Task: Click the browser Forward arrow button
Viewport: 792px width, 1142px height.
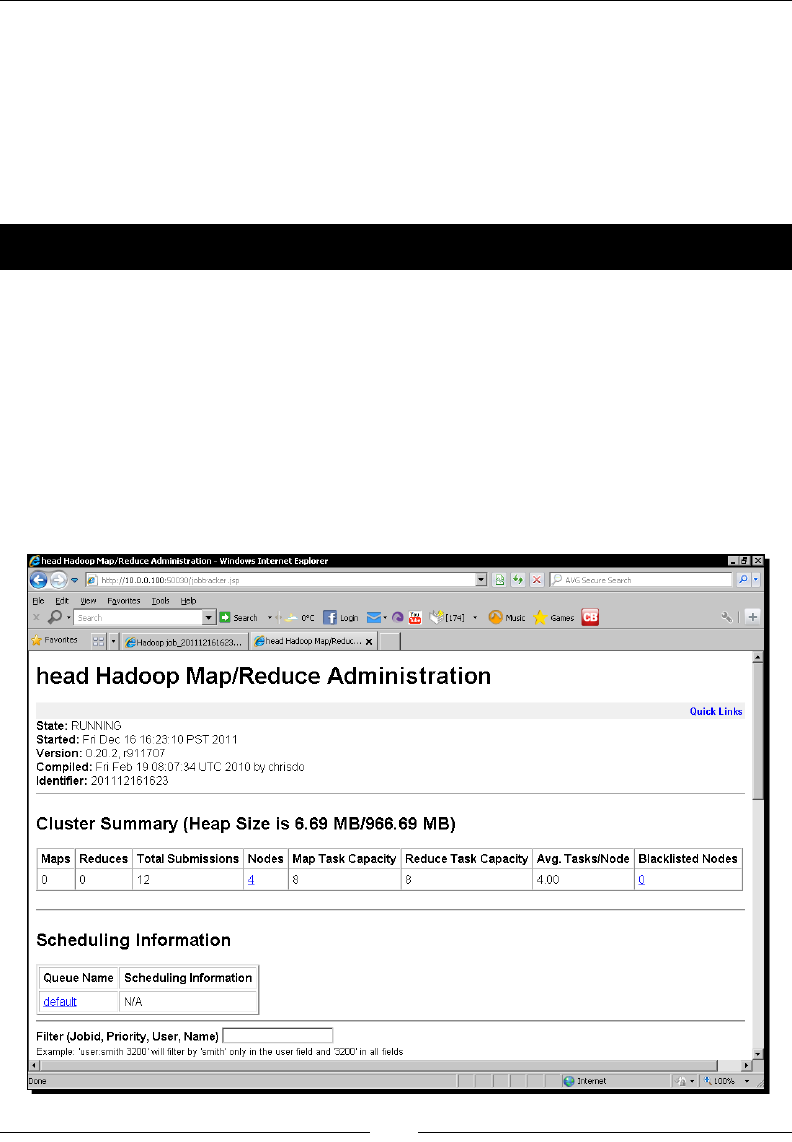Action: click(x=58, y=580)
